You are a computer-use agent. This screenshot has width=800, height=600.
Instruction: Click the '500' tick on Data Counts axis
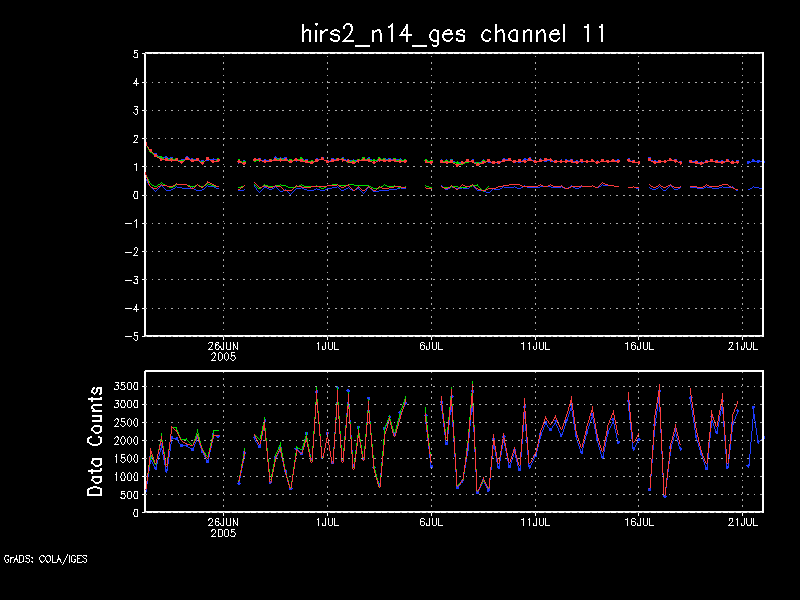pos(127,495)
